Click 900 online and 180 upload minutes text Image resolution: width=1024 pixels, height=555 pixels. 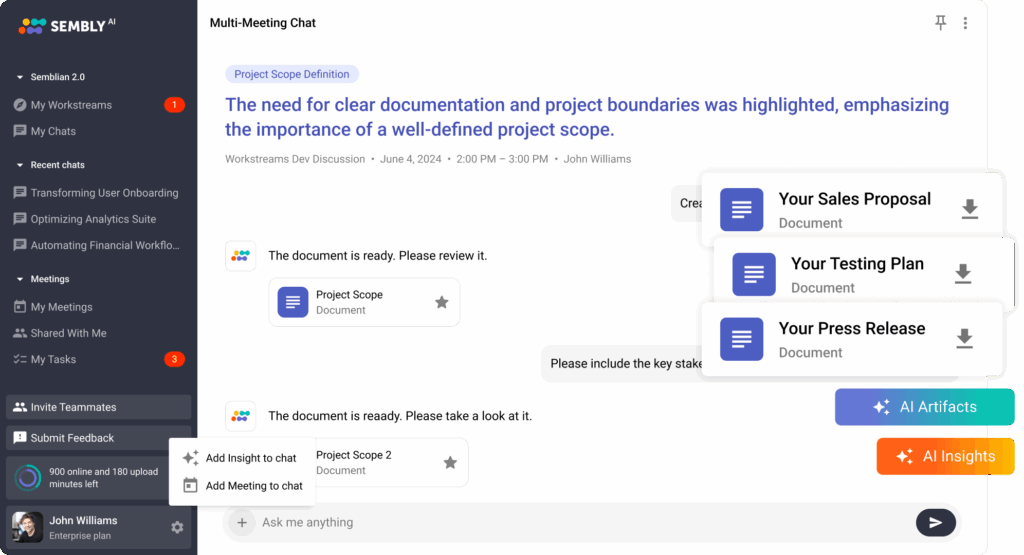104,478
